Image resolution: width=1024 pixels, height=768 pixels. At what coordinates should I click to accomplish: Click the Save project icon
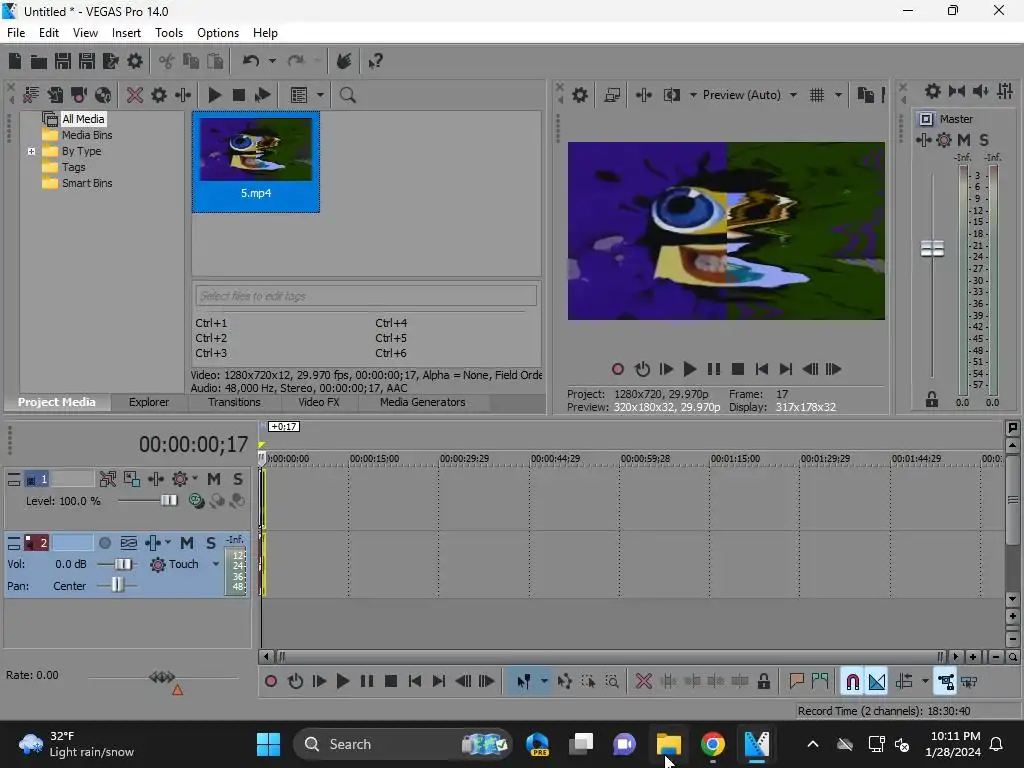[63, 61]
